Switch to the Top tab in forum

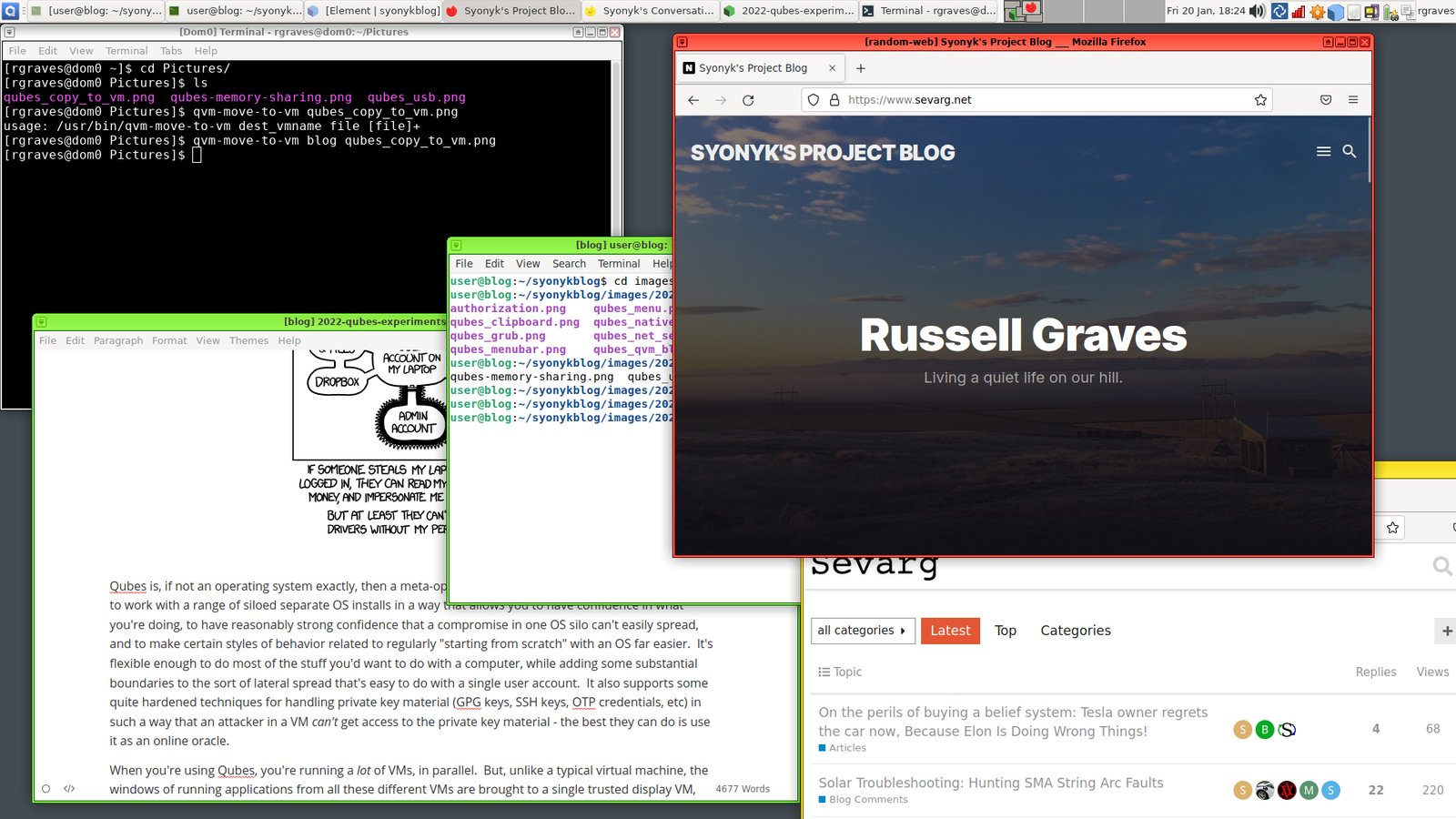pyautogui.click(x=1005, y=631)
